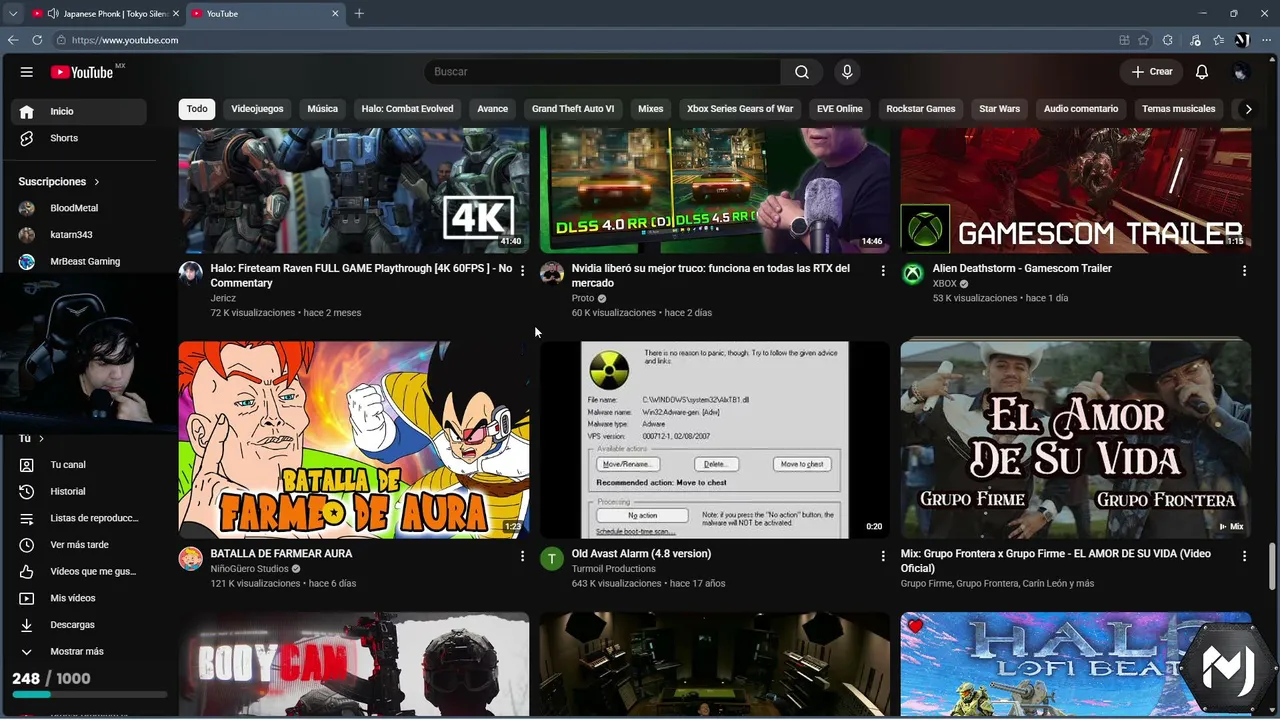Open options for Old Avast Alarm video
Viewport: 1280px width, 720px height.
[x=883, y=556]
